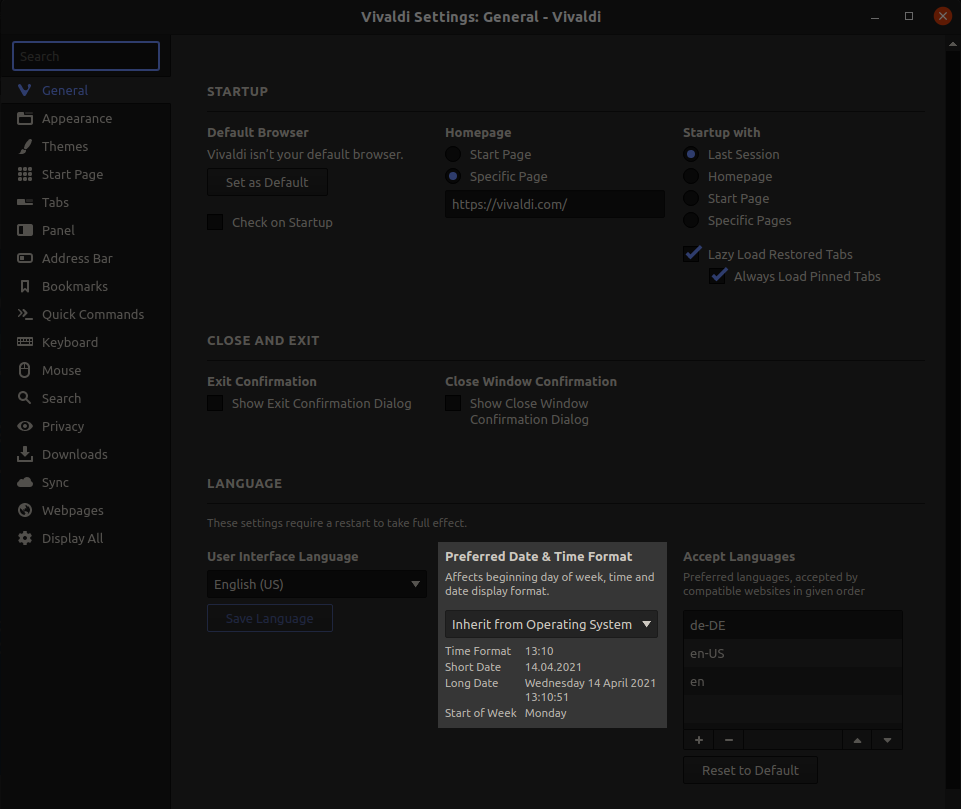Expand the User Interface Language dropdown

pyautogui.click(x=316, y=584)
